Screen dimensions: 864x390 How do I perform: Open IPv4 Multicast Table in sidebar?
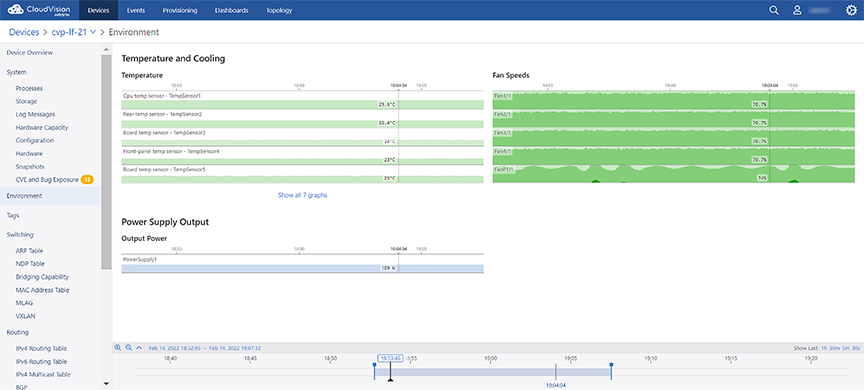[43, 375]
